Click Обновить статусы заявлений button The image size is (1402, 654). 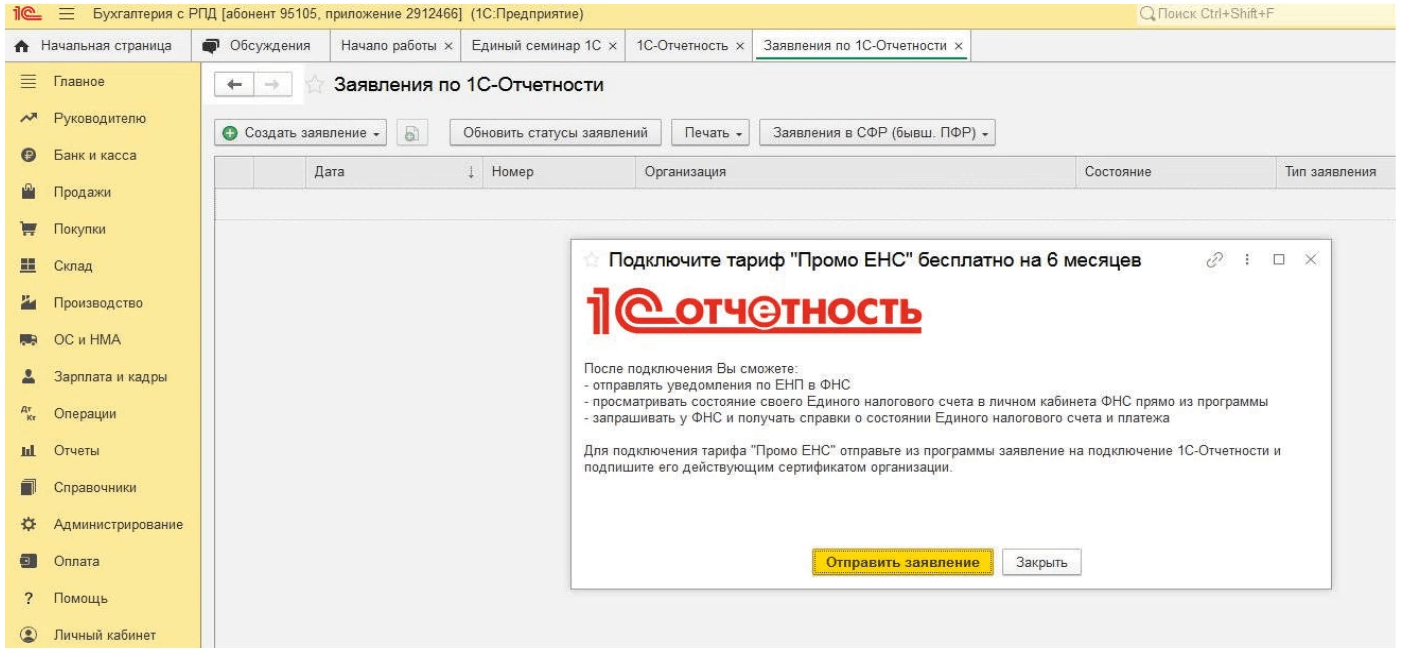[557, 133]
